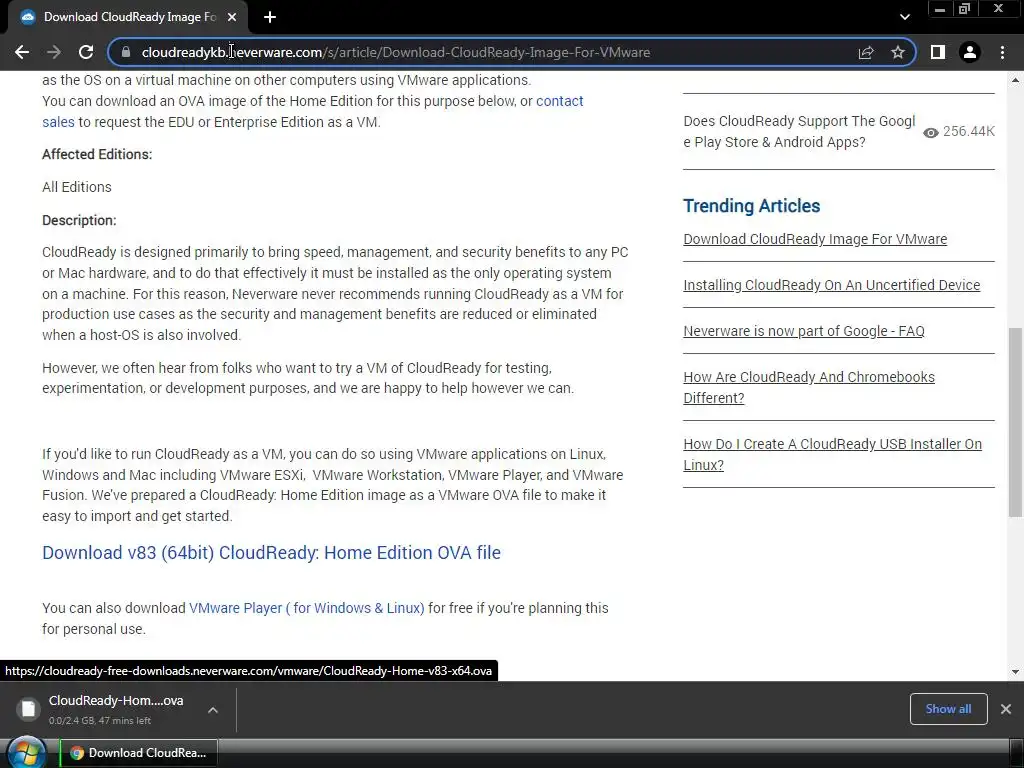Open article about Google Play Store support
Viewport: 1024px width, 768px height.
(x=799, y=131)
